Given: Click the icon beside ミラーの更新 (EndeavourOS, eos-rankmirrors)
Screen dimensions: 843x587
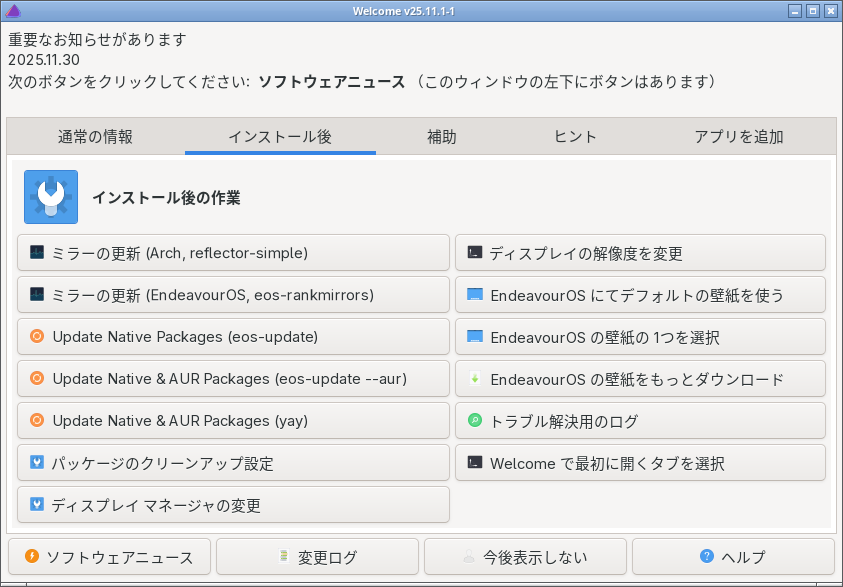Looking at the screenshot, I should 37,294.
